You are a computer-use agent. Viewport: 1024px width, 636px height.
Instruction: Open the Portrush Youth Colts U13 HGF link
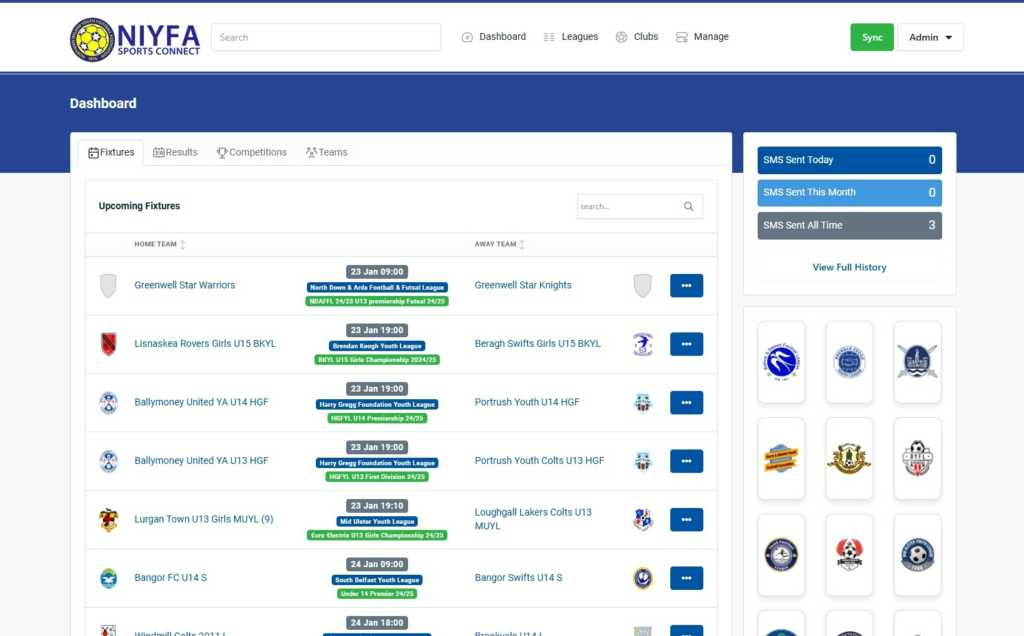click(x=539, y=460)
